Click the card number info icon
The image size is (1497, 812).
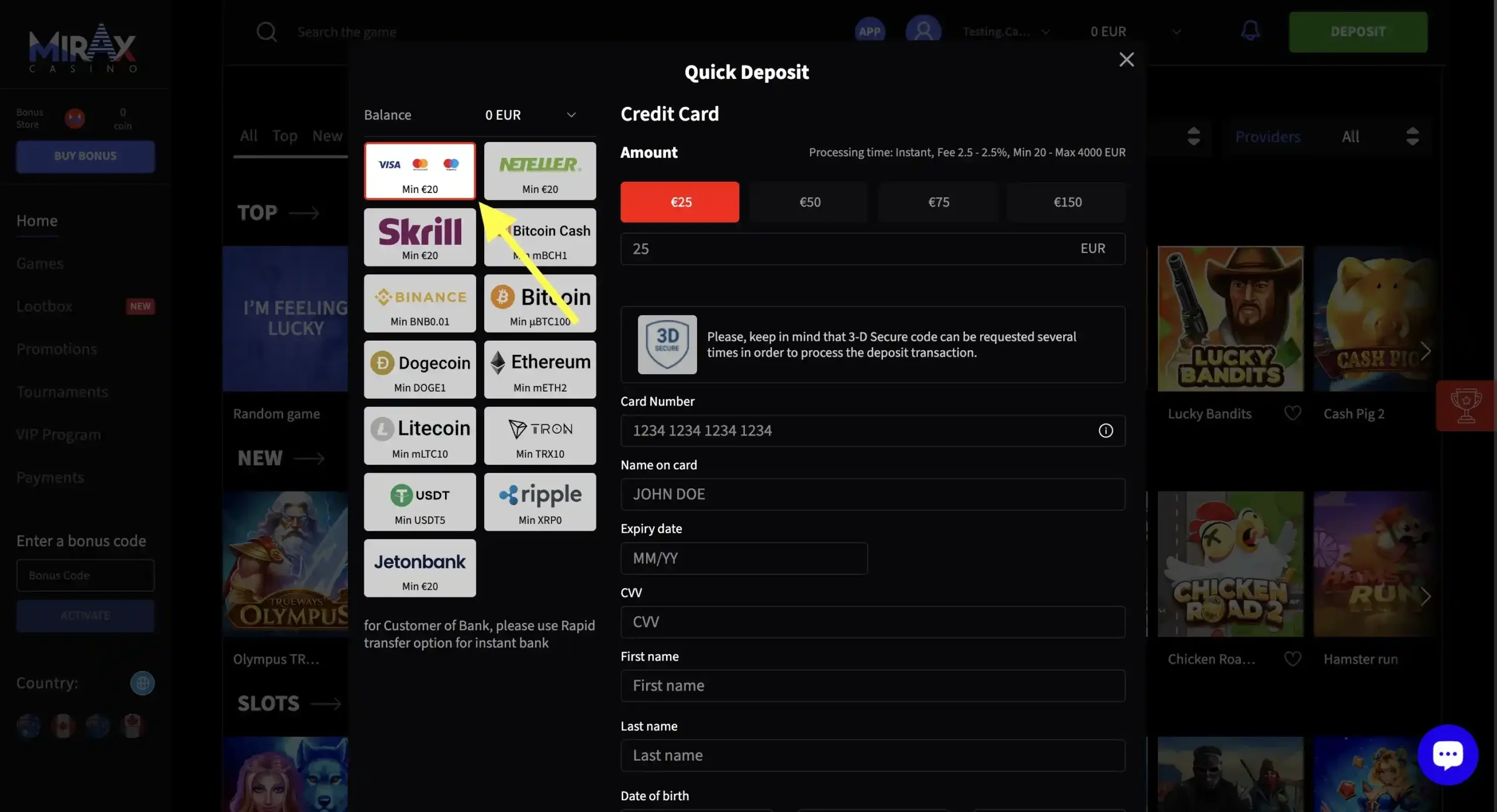point(1105,431)
